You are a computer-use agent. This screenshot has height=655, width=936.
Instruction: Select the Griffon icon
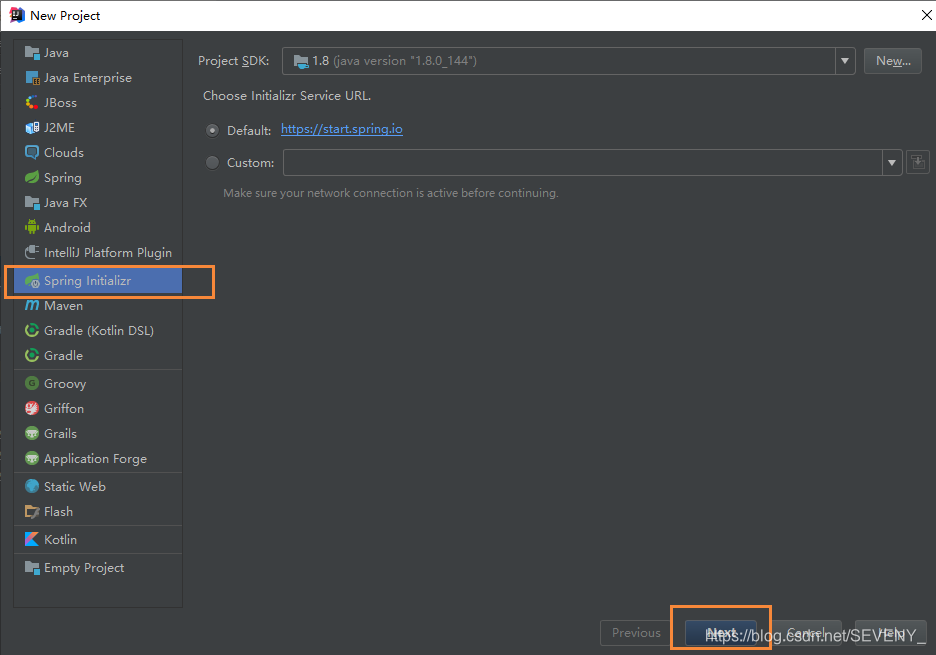pyautogui.click(x=32, y=408)
